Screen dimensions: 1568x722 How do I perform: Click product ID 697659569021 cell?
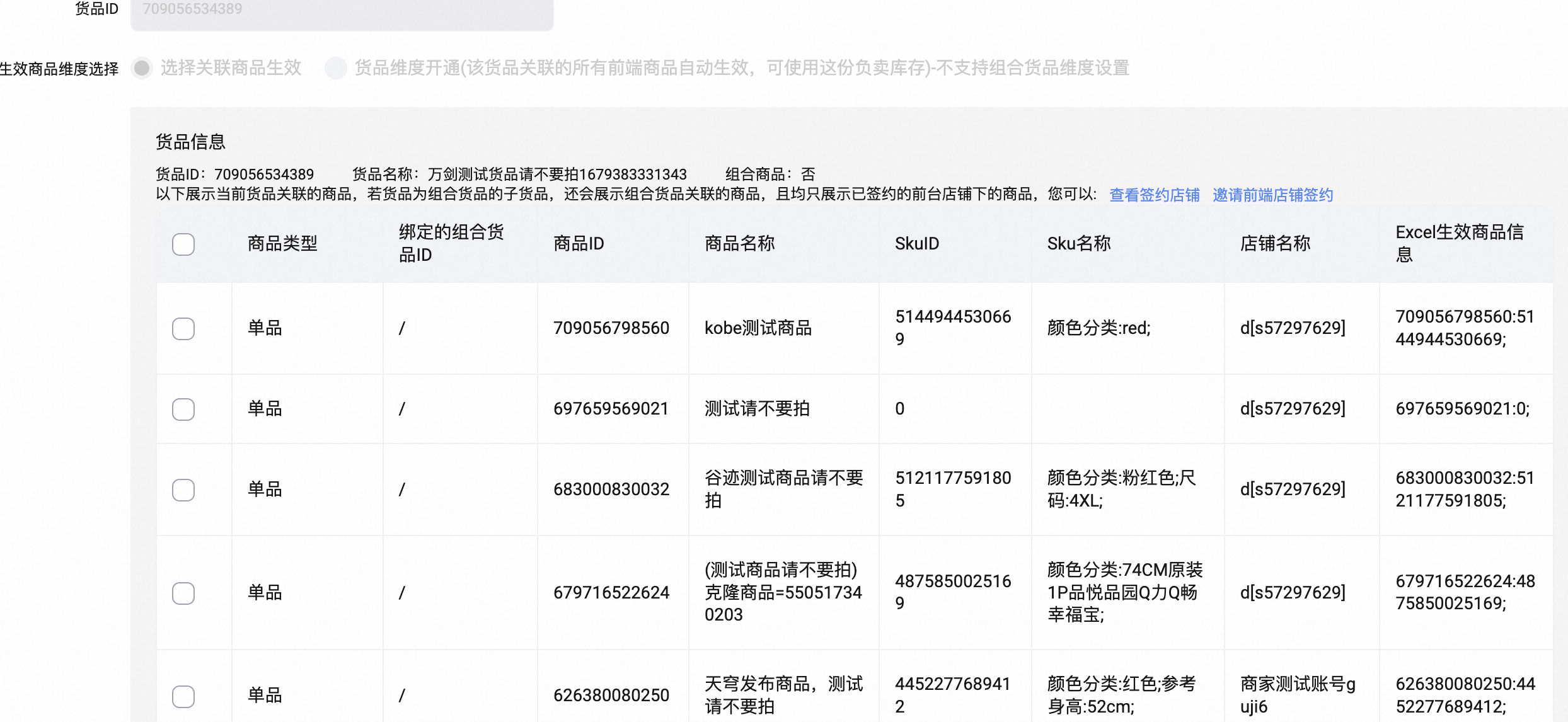point(611,408)
